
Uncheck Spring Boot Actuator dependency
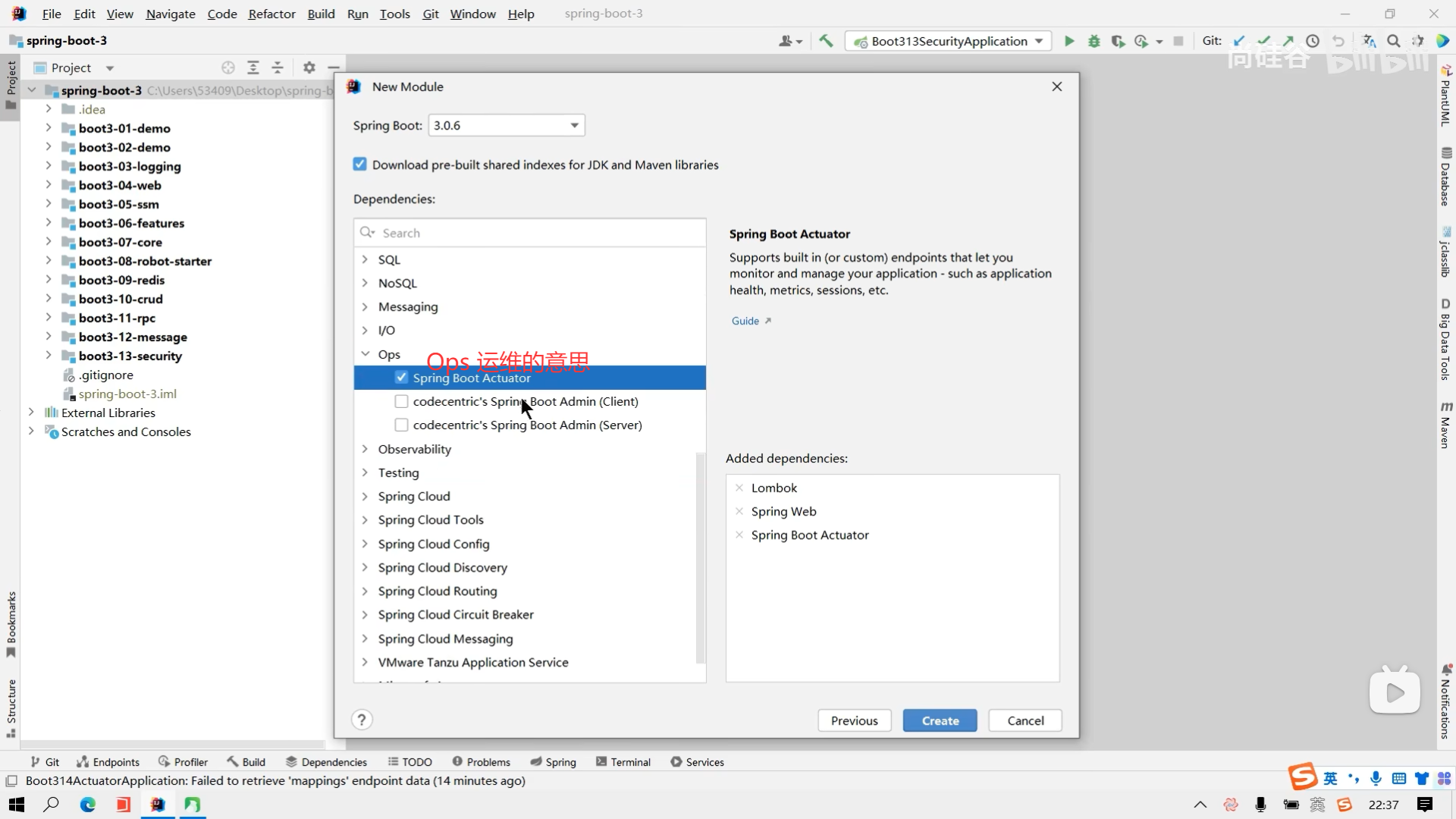(x=401, y=377)
